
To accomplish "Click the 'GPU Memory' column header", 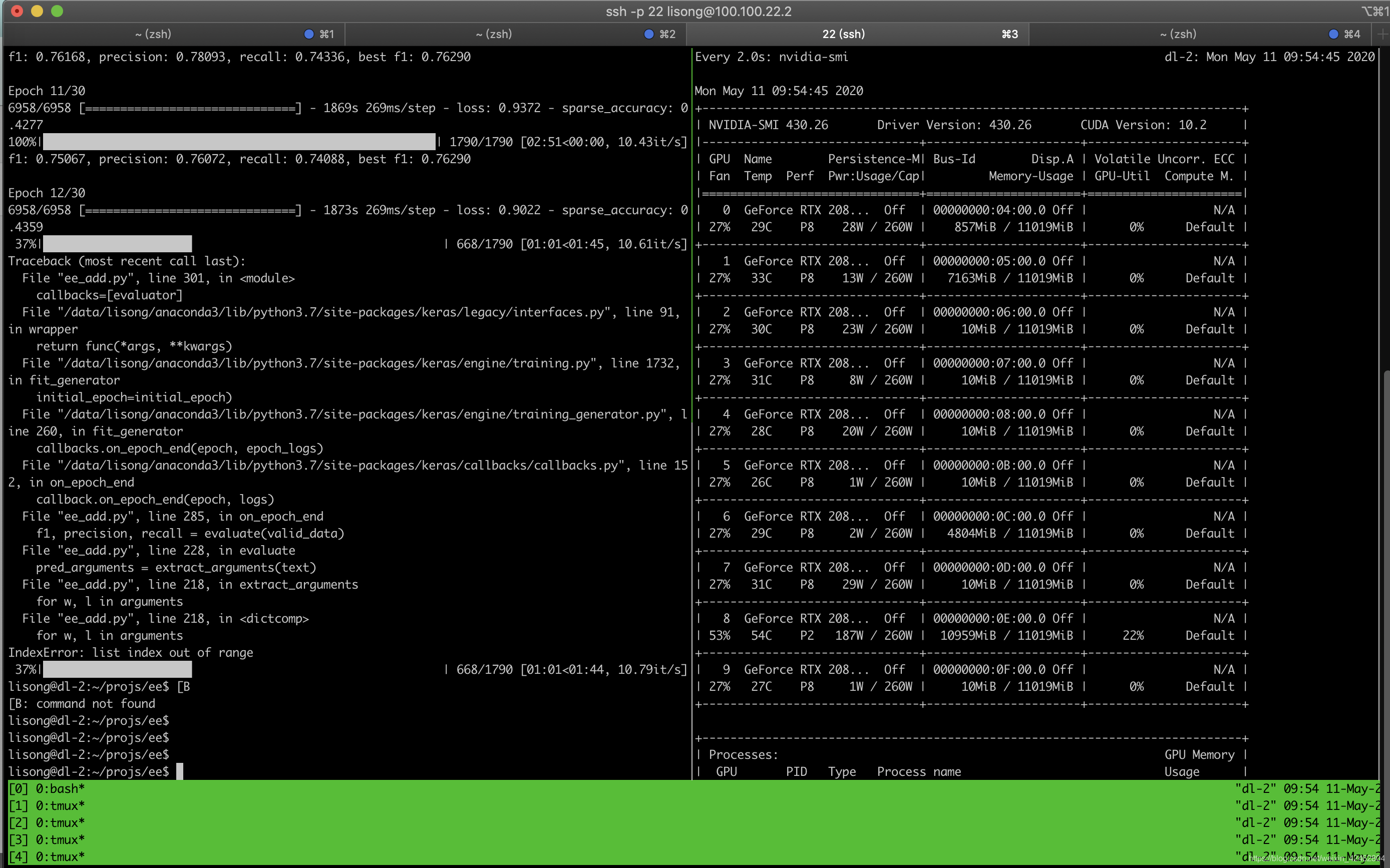I will [1199, 755].
